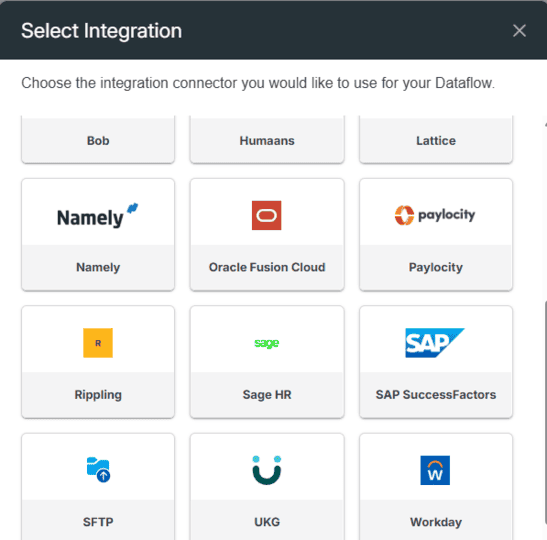547x540 pixels.
Task: Close the Select Integration dialog
Action: (519, 31)
